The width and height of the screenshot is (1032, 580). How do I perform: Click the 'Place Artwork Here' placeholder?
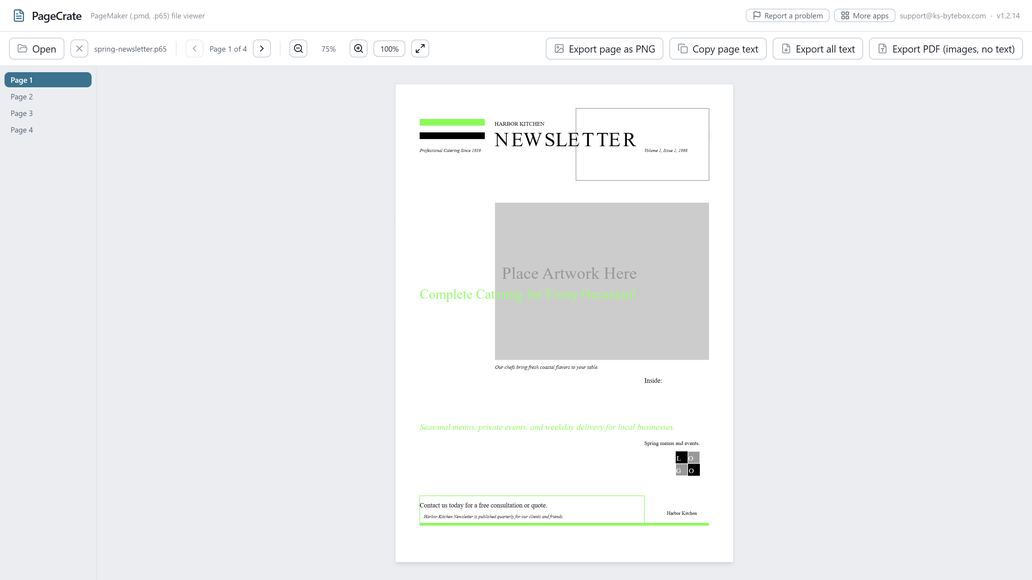coord(569,273)
